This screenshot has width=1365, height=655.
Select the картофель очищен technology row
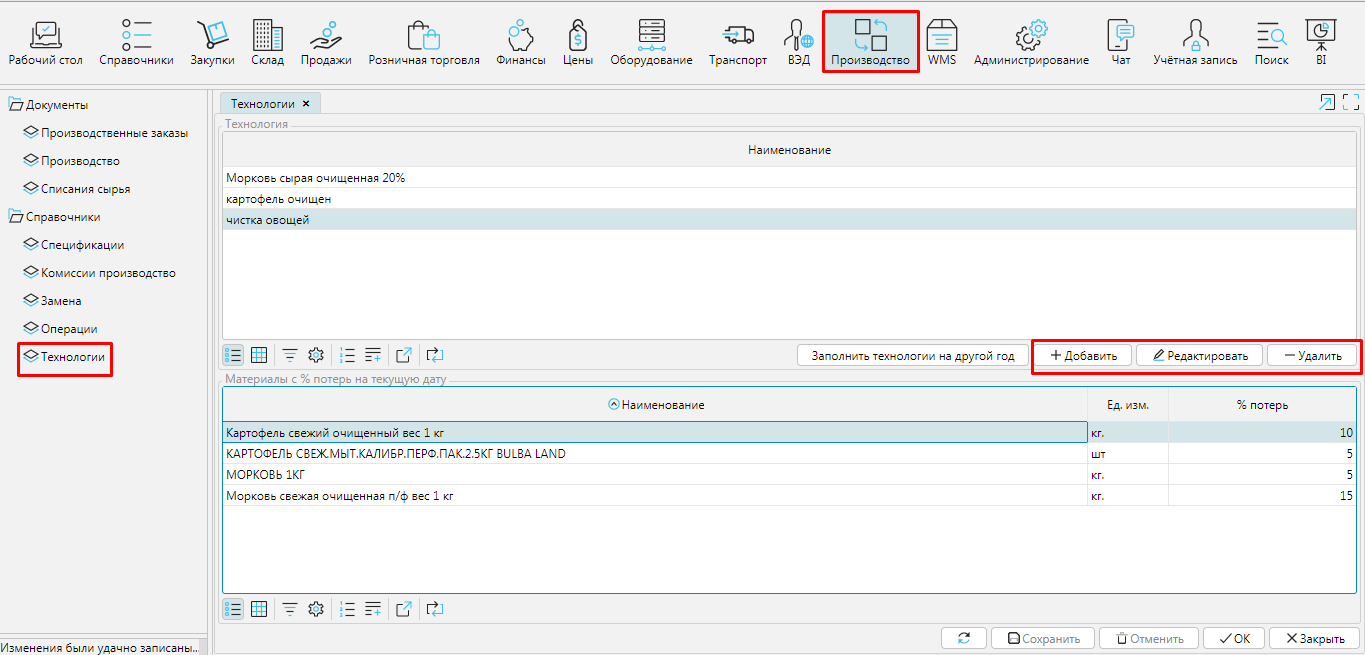click(x=279, y=199)
